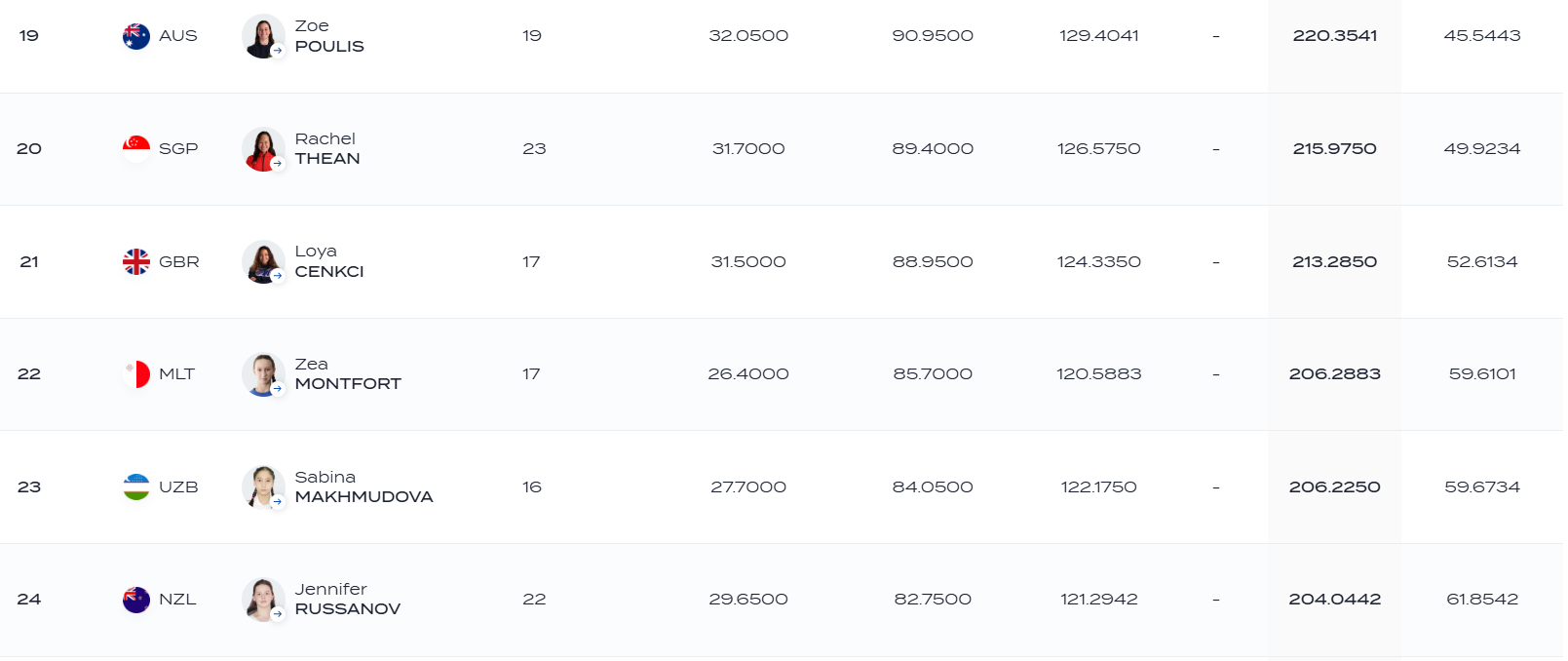This screenshot has width=1568, height=661.
Task: Click the Australia flag icon
Action: tap(136, 36)
